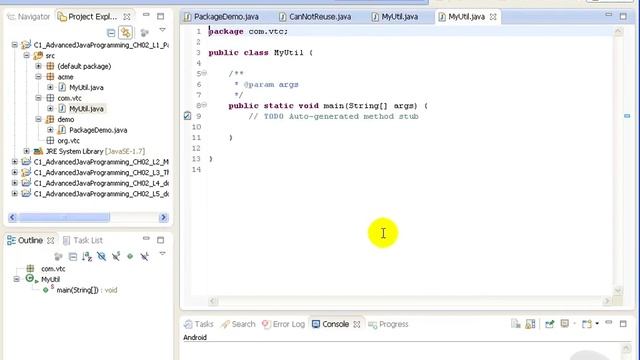Switch to Task List tab

(x=83, y=240)
